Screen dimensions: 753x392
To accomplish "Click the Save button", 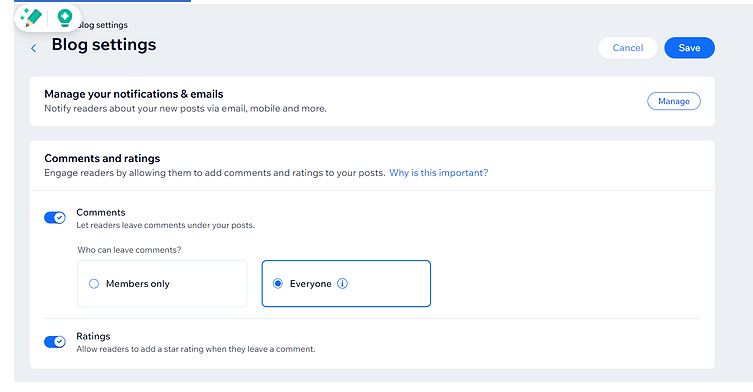I will 689,48.
